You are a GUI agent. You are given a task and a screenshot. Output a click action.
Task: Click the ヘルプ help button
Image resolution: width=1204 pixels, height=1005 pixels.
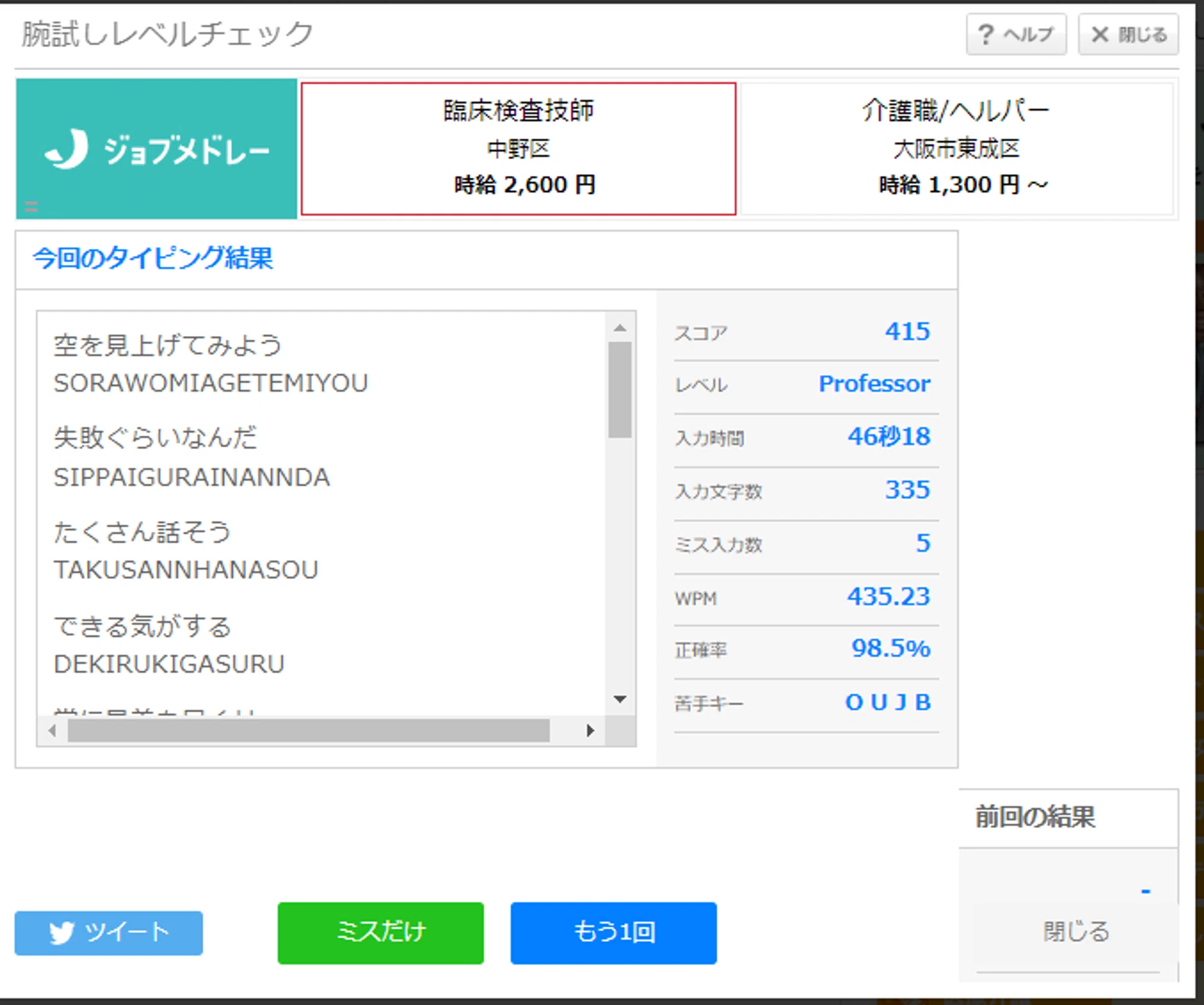coord(1016,34)
